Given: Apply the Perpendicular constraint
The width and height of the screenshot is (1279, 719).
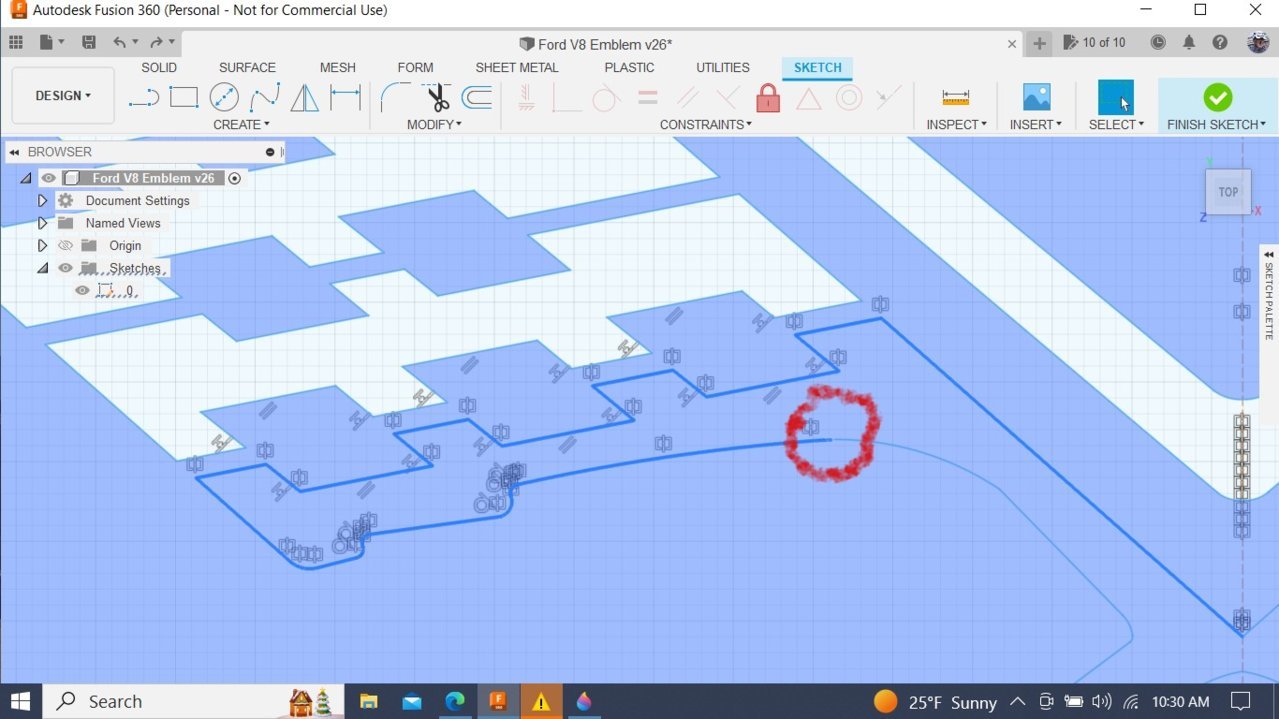Looking at the screenshot, I should (x=727, y=98).
